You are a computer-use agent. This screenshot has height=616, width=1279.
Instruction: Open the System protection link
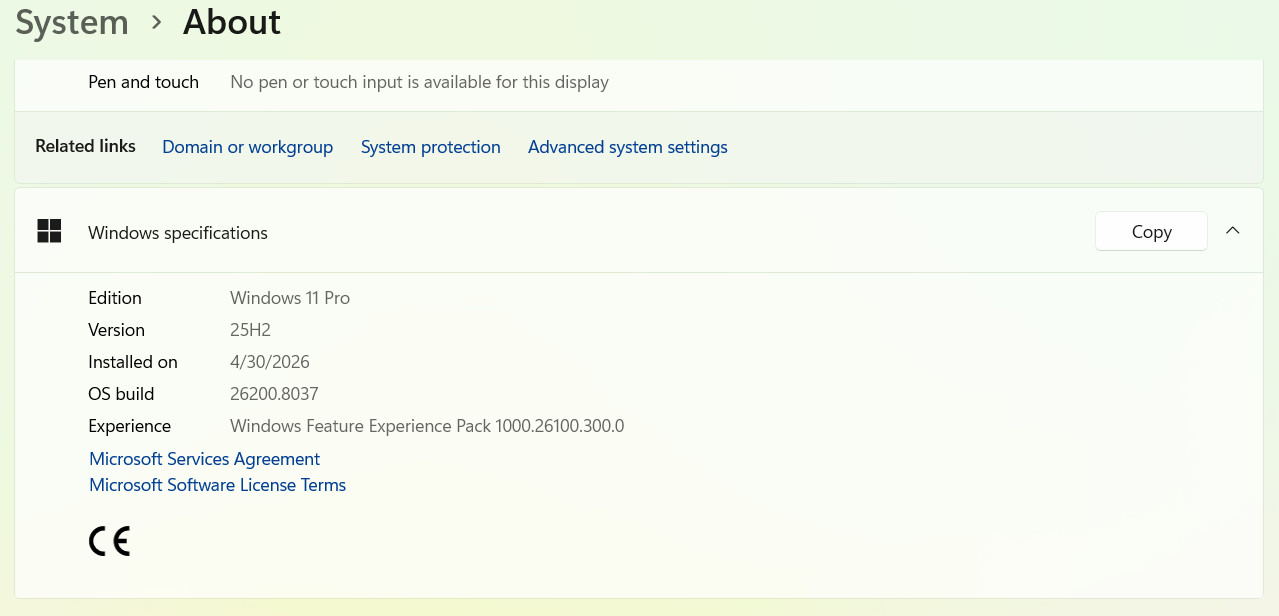click(430, 147)
